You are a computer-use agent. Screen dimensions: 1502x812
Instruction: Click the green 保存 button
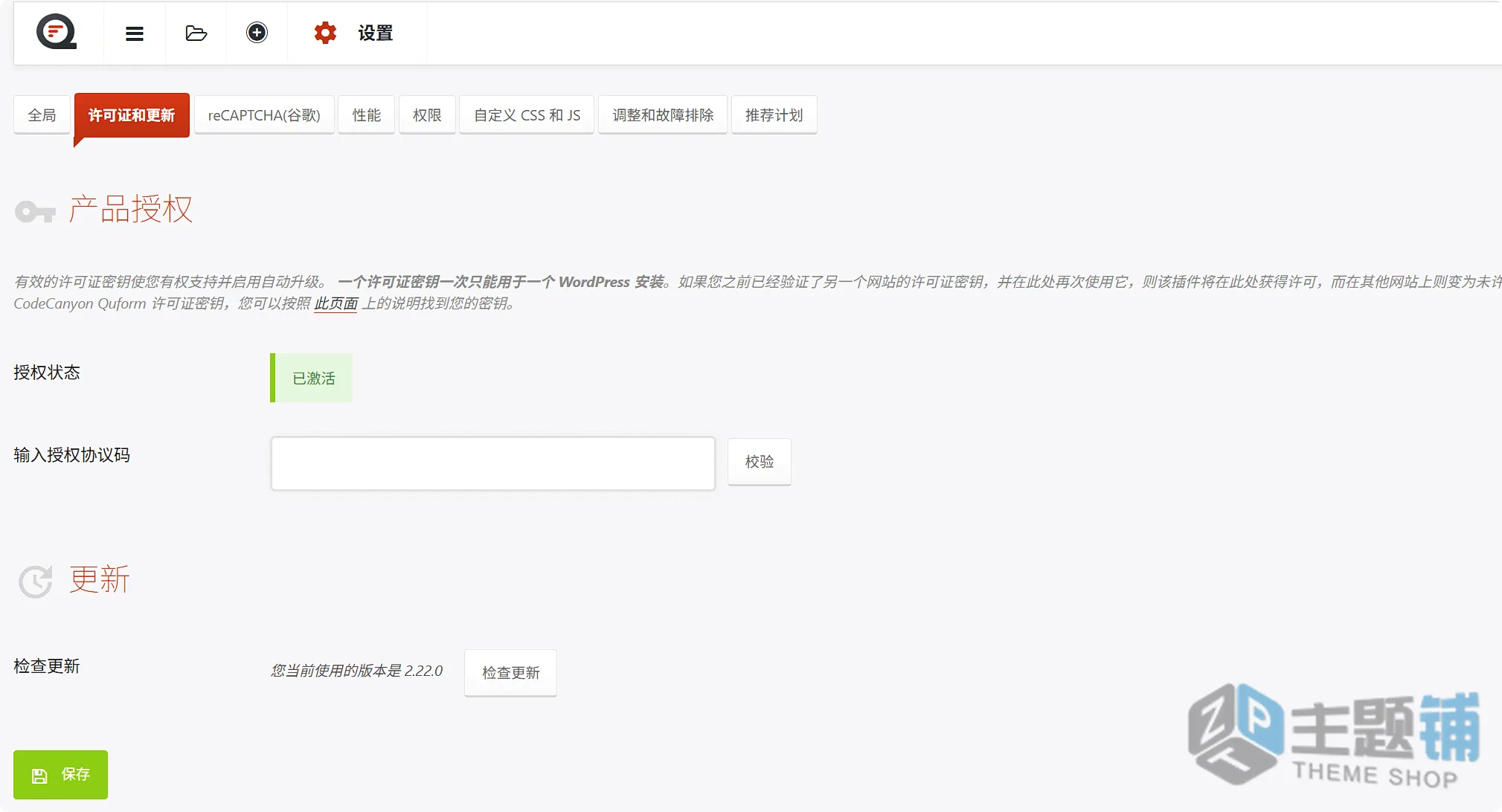pyautogui.click(x=60, y=775)
